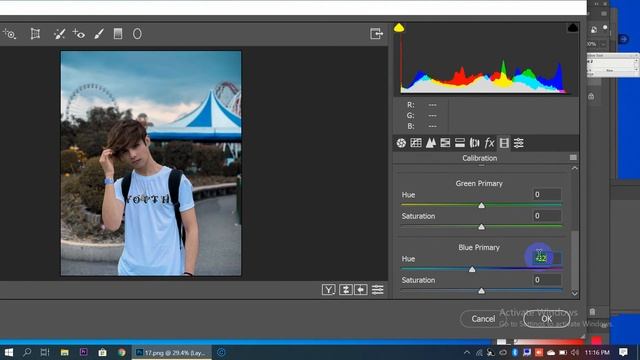Open the Tone Curve panel tab
This screenshot has height=360, width=640.
click(416, 143)
